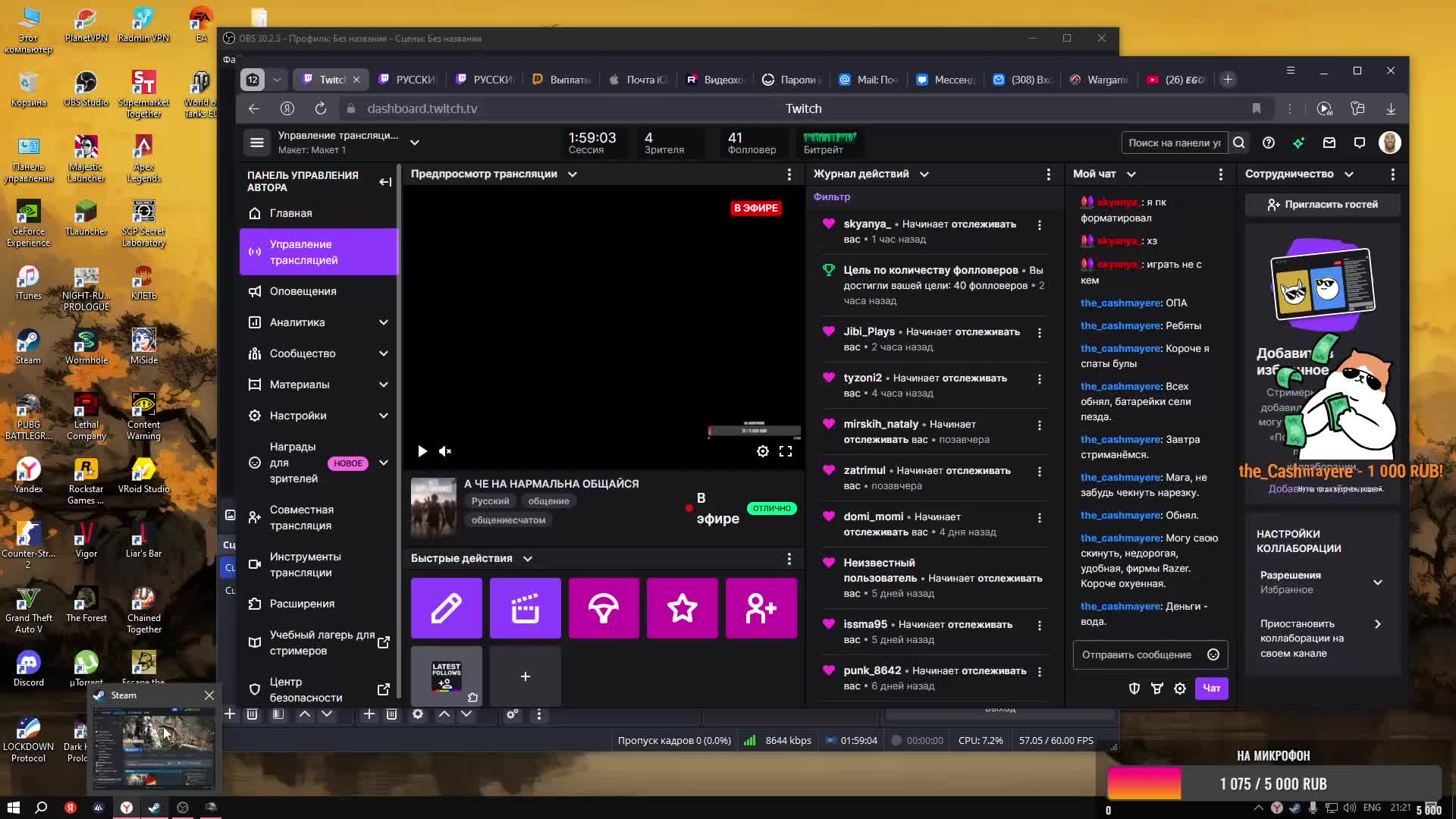Open Учебный лагерь для стримеров link

point(318,643)
